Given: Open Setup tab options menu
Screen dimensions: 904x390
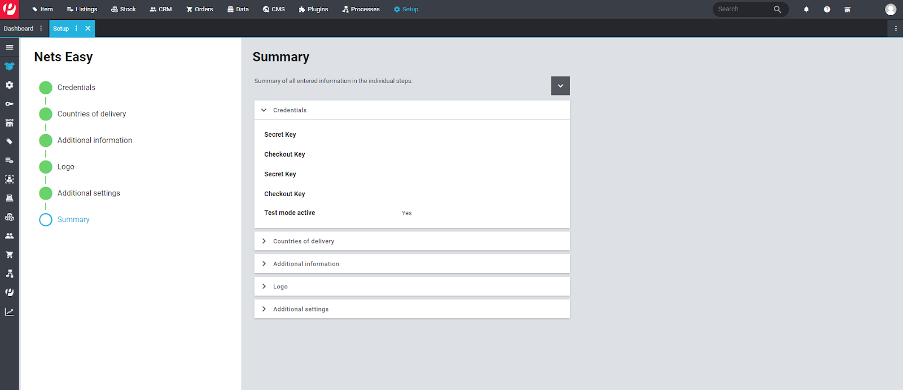Looking at the screenshot, I should tap(77, 28).
